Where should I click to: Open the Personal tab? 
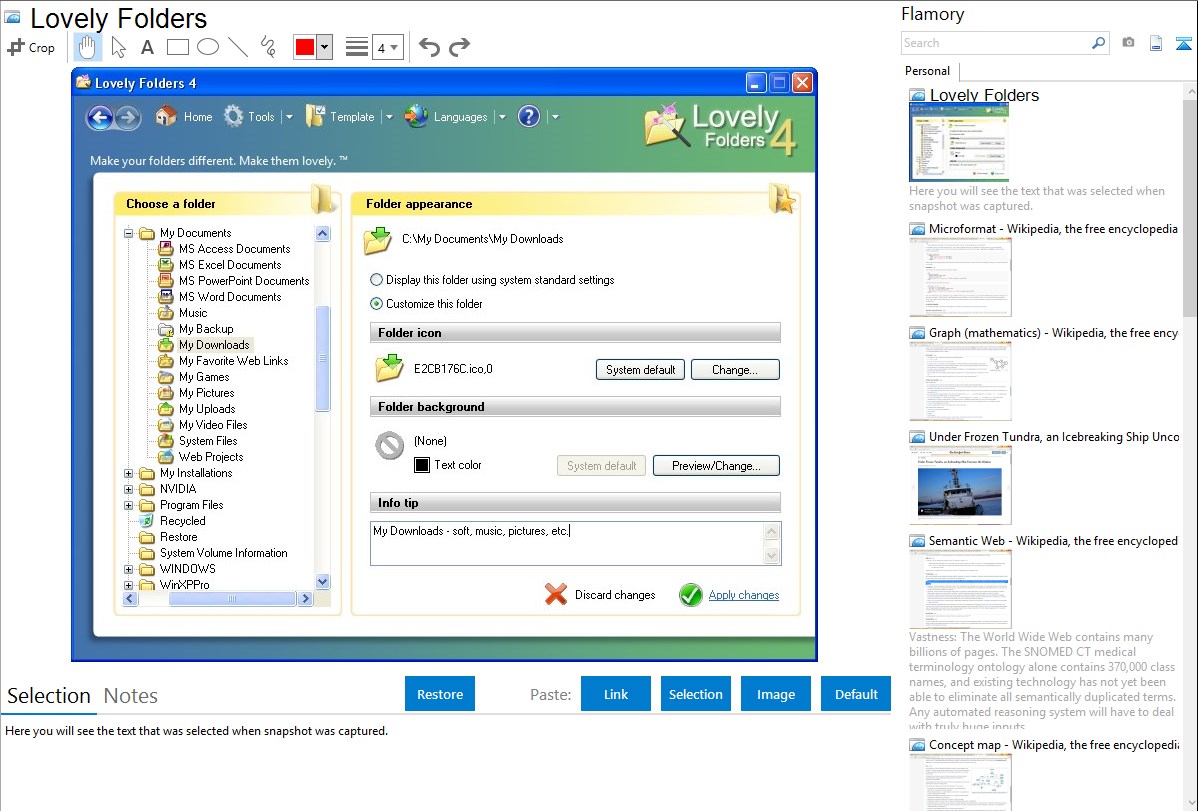point(927,71)
